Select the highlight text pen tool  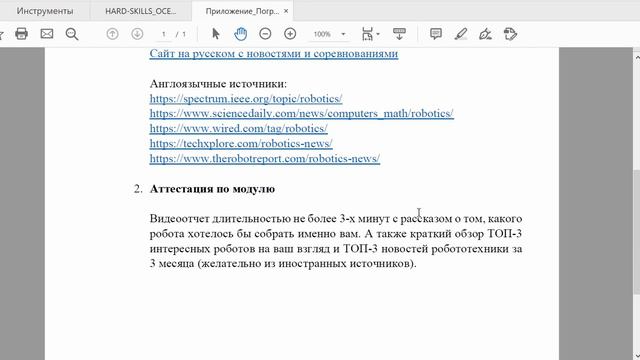[461, 34]
